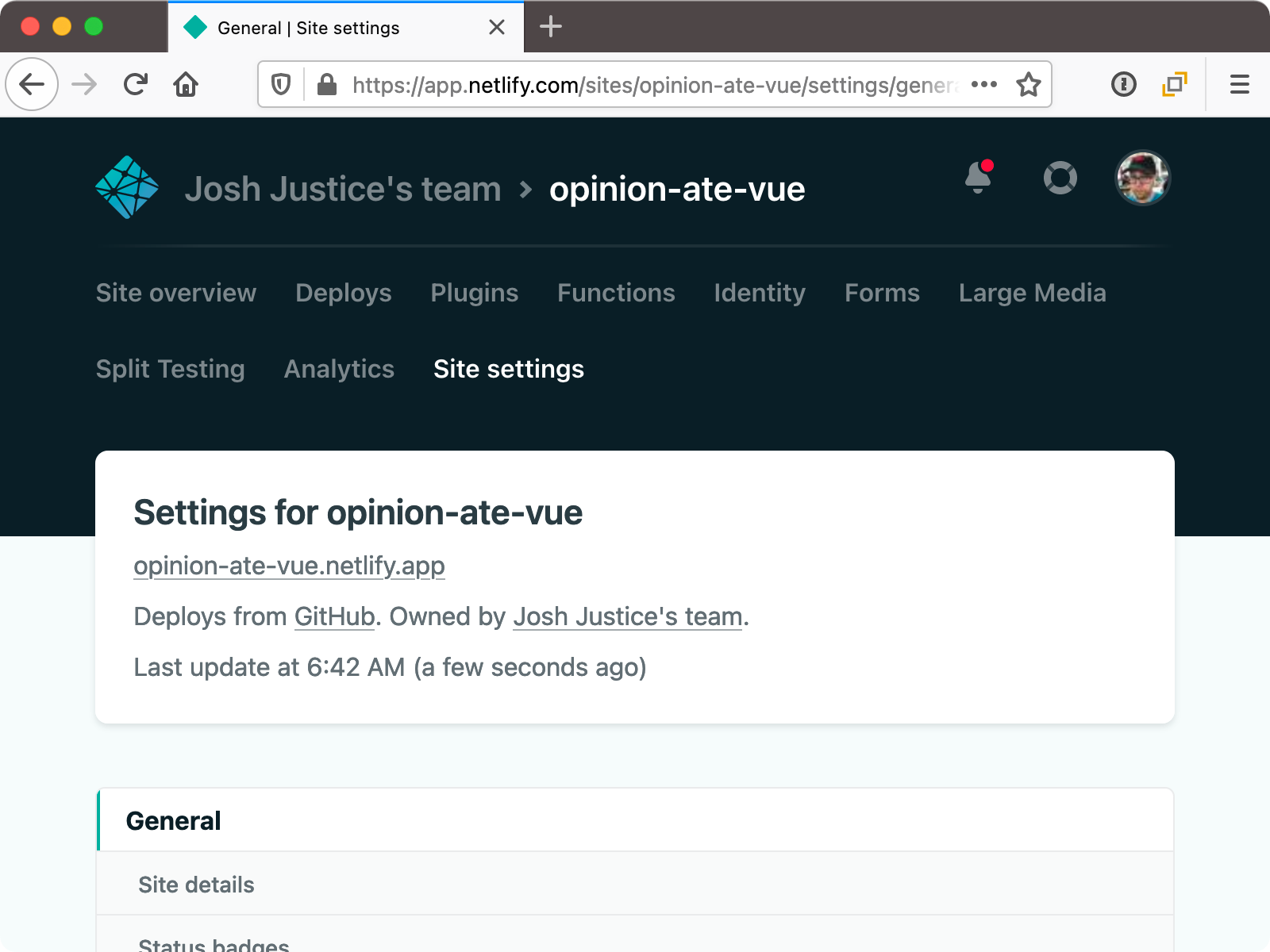
Task: Open the Deploys section
Action: point(344,293)
